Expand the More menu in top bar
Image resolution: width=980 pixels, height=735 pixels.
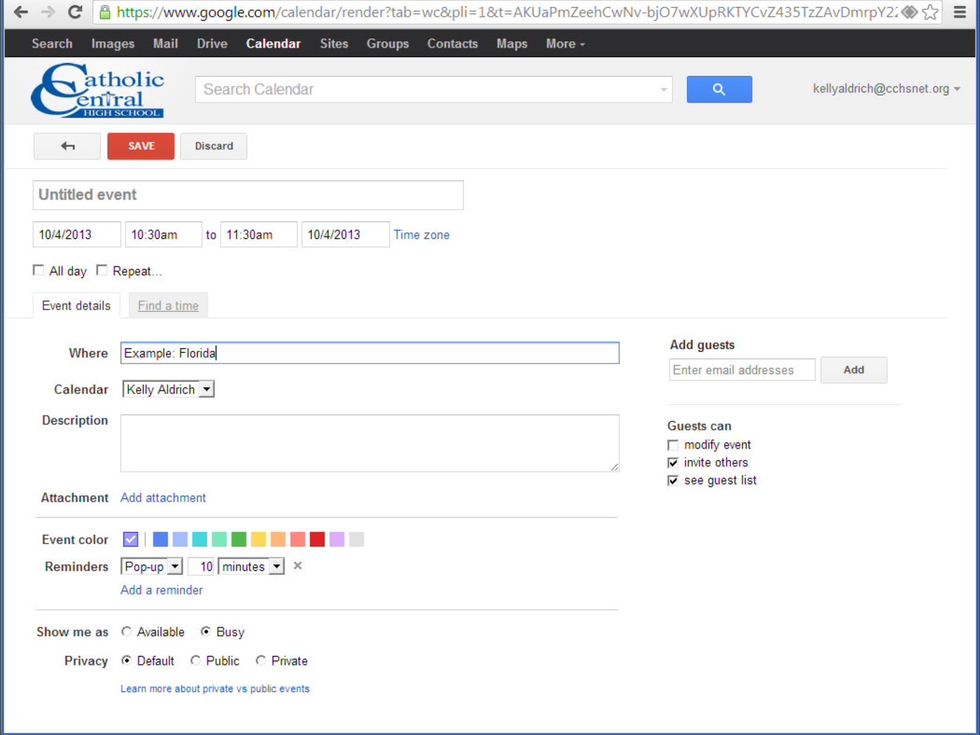pyautogui.click(x=565, y=44)
